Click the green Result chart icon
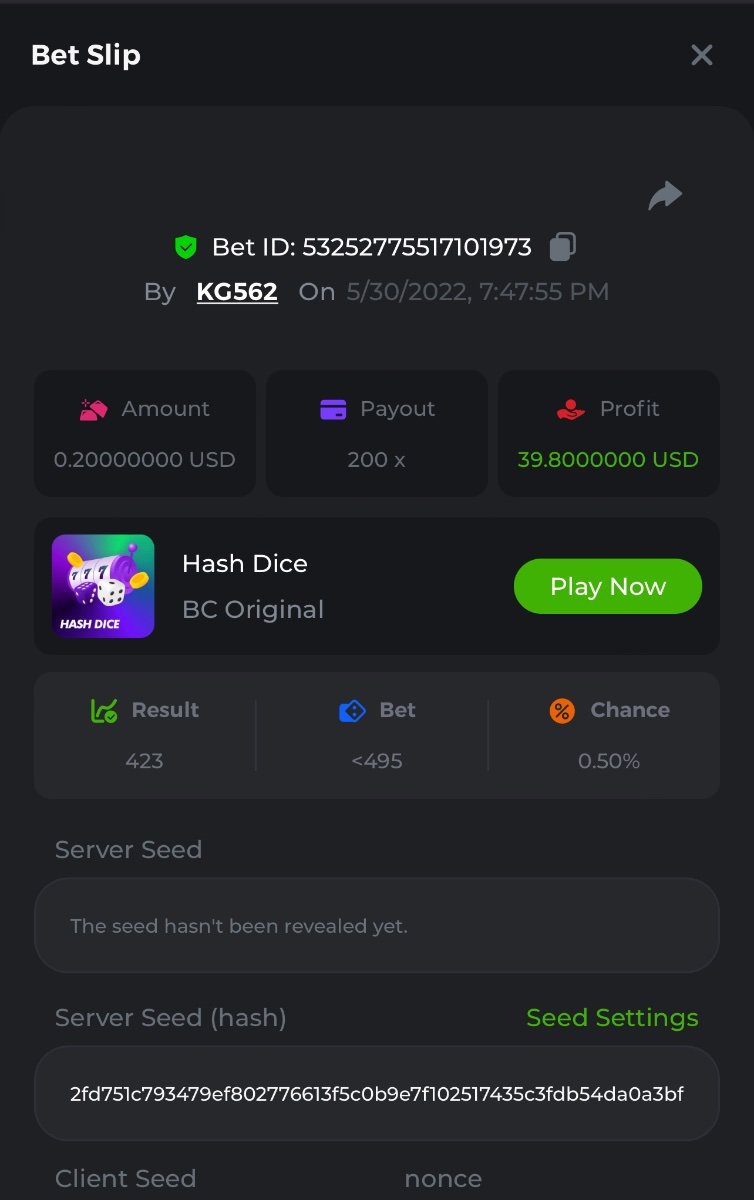The image size is (754, 1200). [x=104, y=711]
